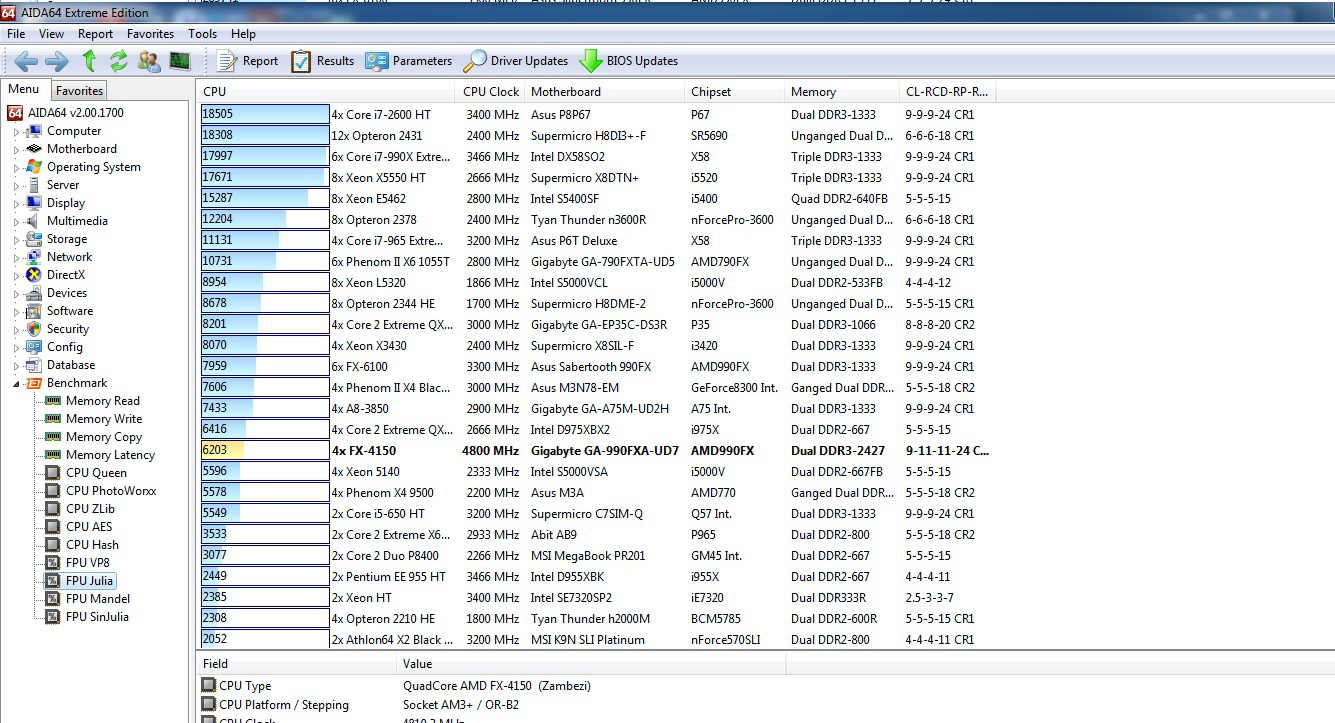Expand the Storage tree node

pyautogui.click(x=16, y=240)
